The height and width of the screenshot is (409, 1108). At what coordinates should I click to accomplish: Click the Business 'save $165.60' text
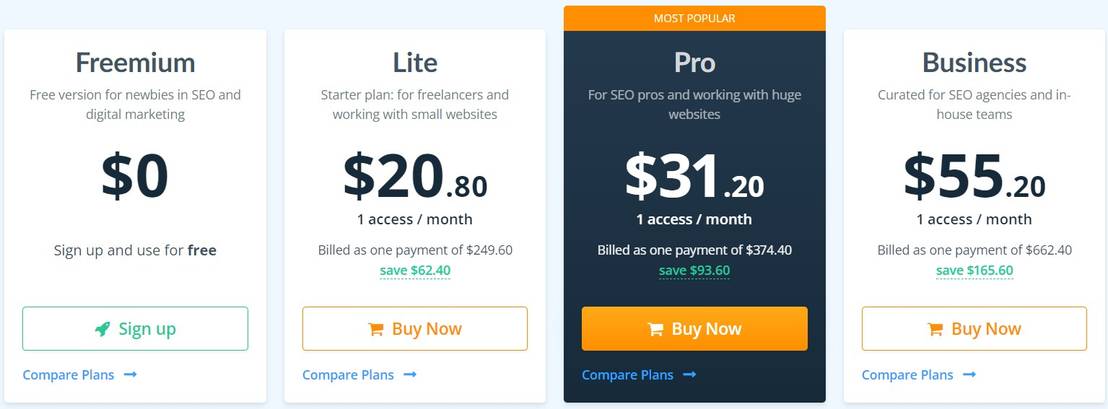point(975,270)
